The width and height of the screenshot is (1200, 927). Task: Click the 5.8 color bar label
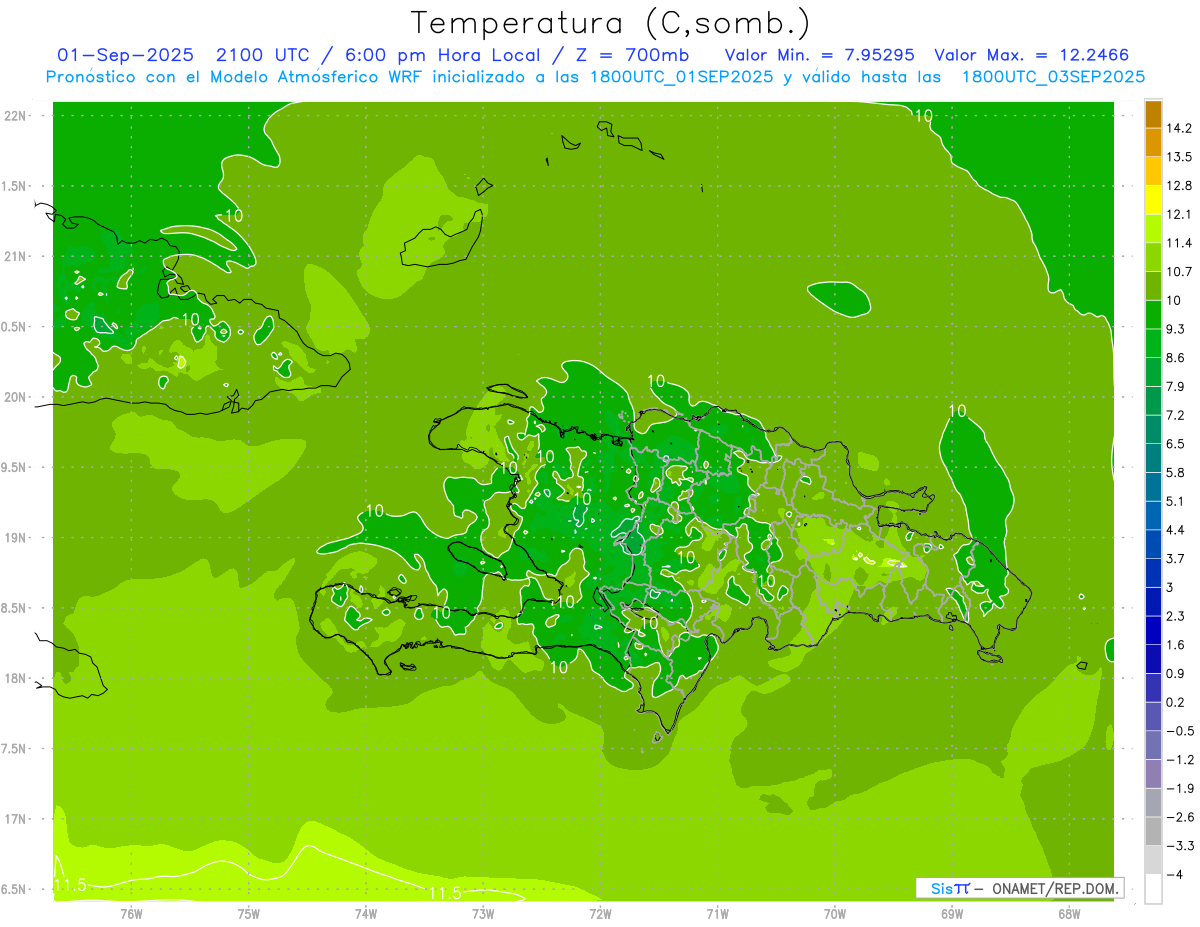[1176, 472]
